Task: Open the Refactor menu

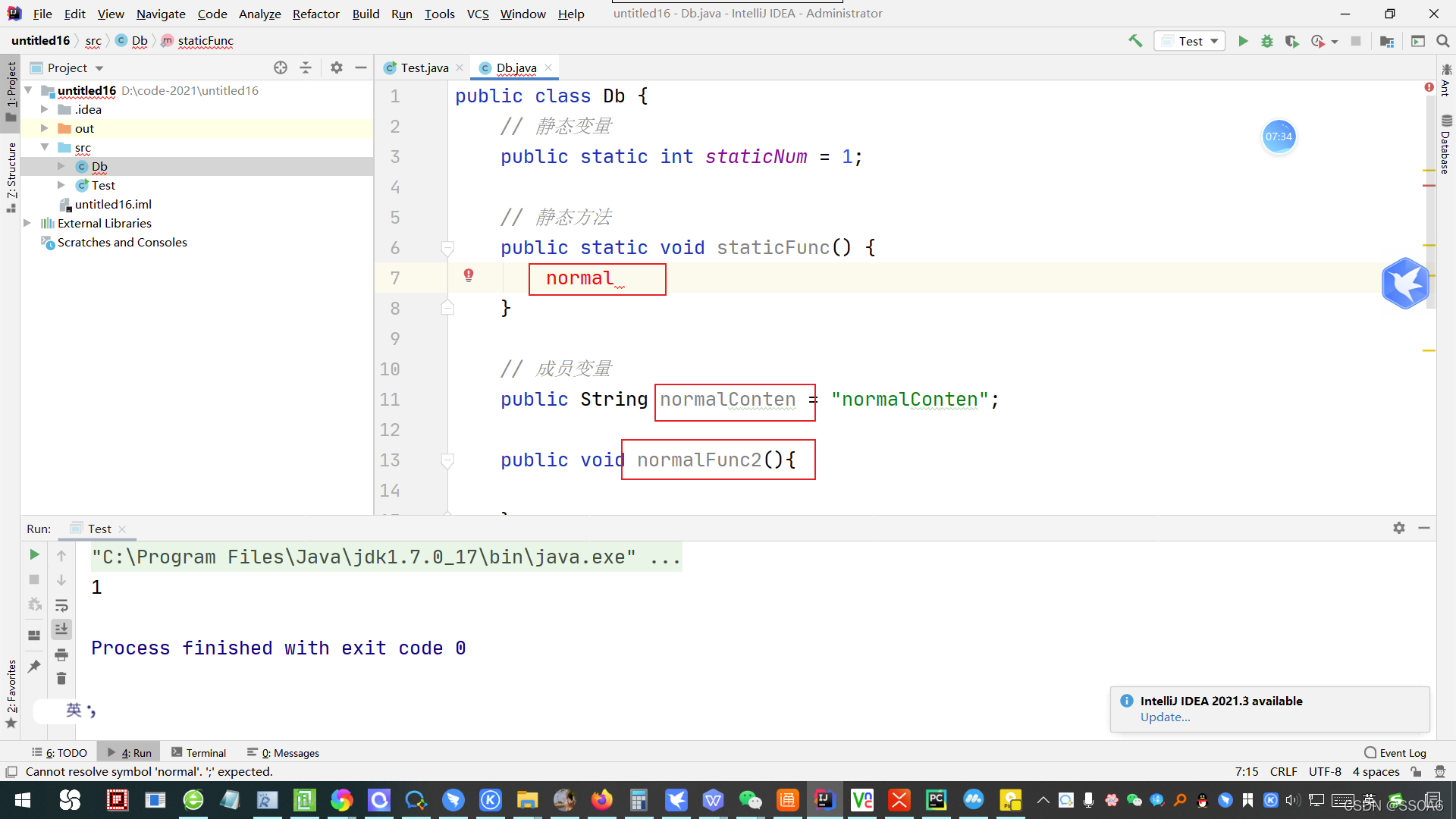Action: point(315,14)
